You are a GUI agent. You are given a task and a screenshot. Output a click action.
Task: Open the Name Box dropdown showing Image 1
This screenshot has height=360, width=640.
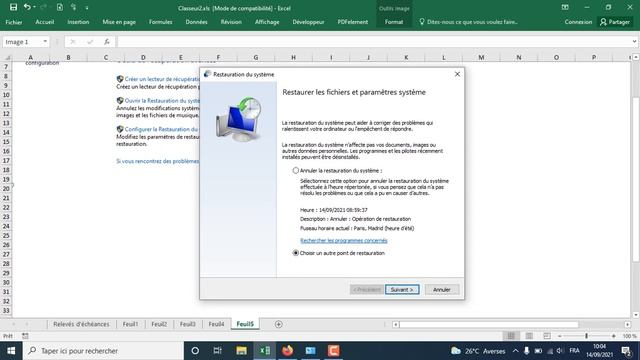tap(45, 42)
